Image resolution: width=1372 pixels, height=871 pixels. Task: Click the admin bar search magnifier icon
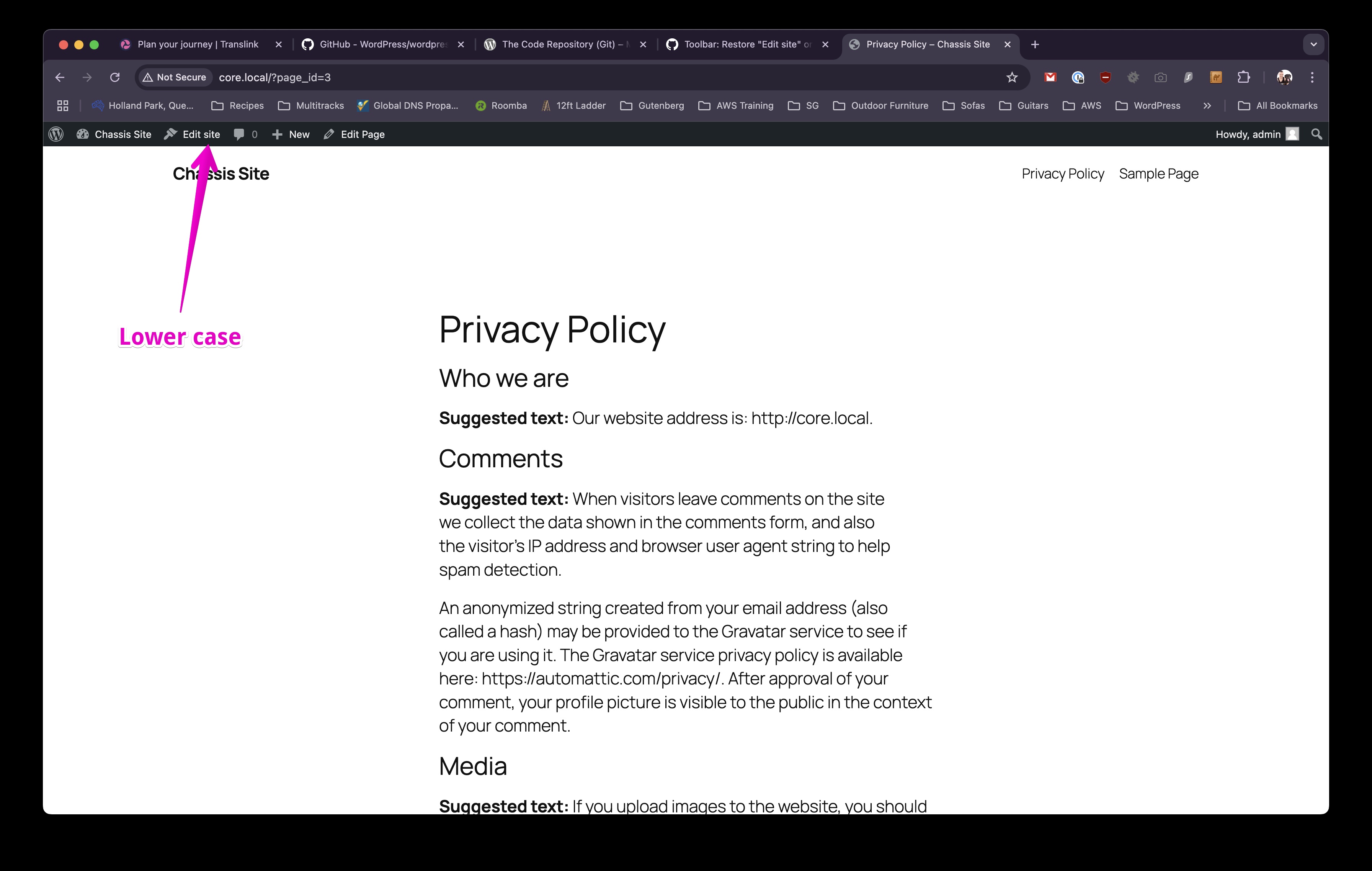point(1316,134)
